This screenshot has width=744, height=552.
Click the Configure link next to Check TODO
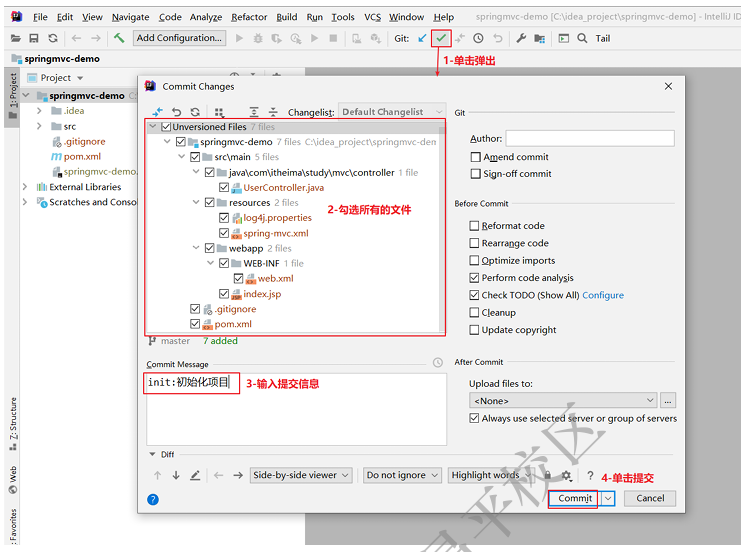pos(603,295)
